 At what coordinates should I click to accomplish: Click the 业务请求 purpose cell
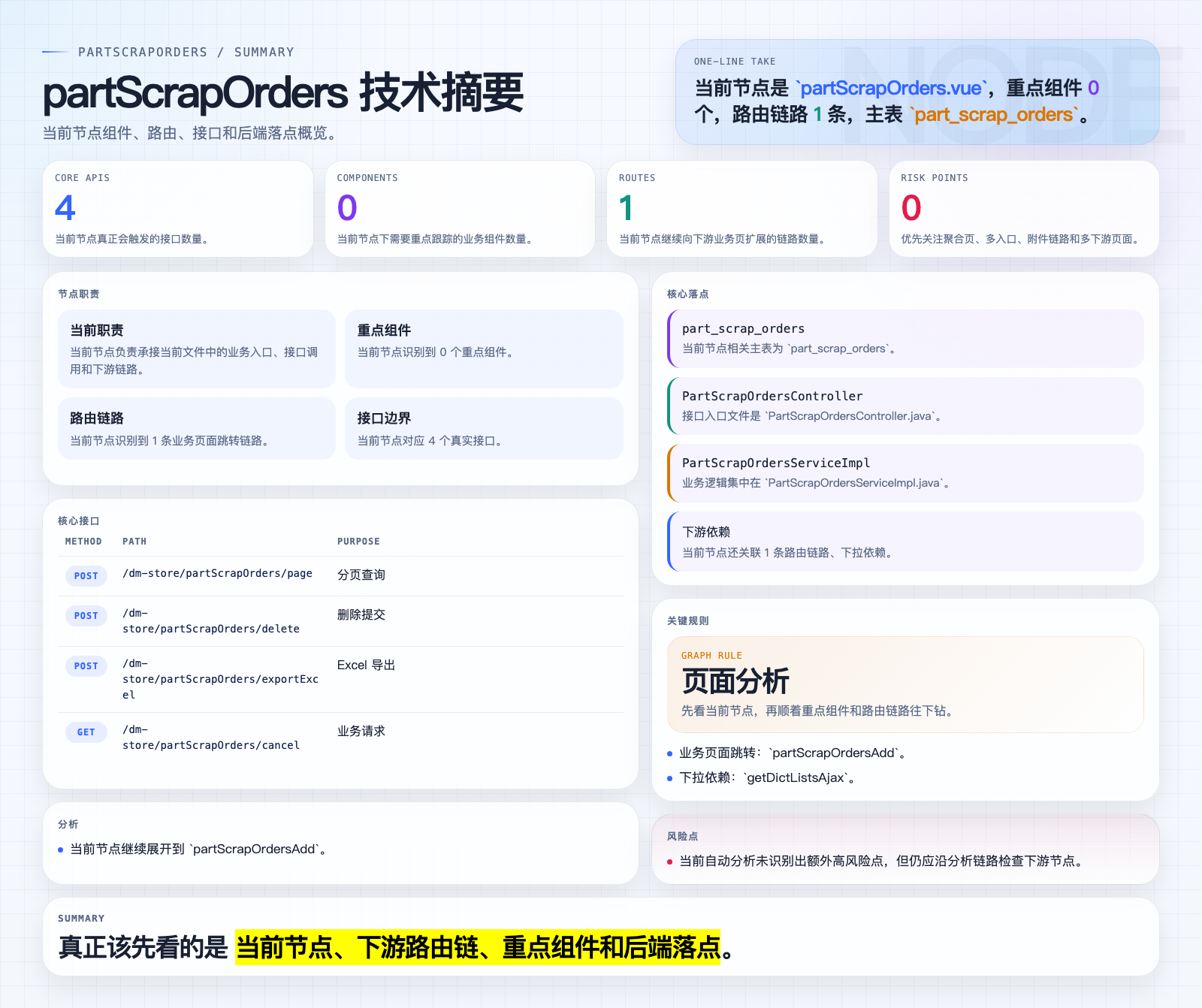pyautogui.click(x=361, y=731)
